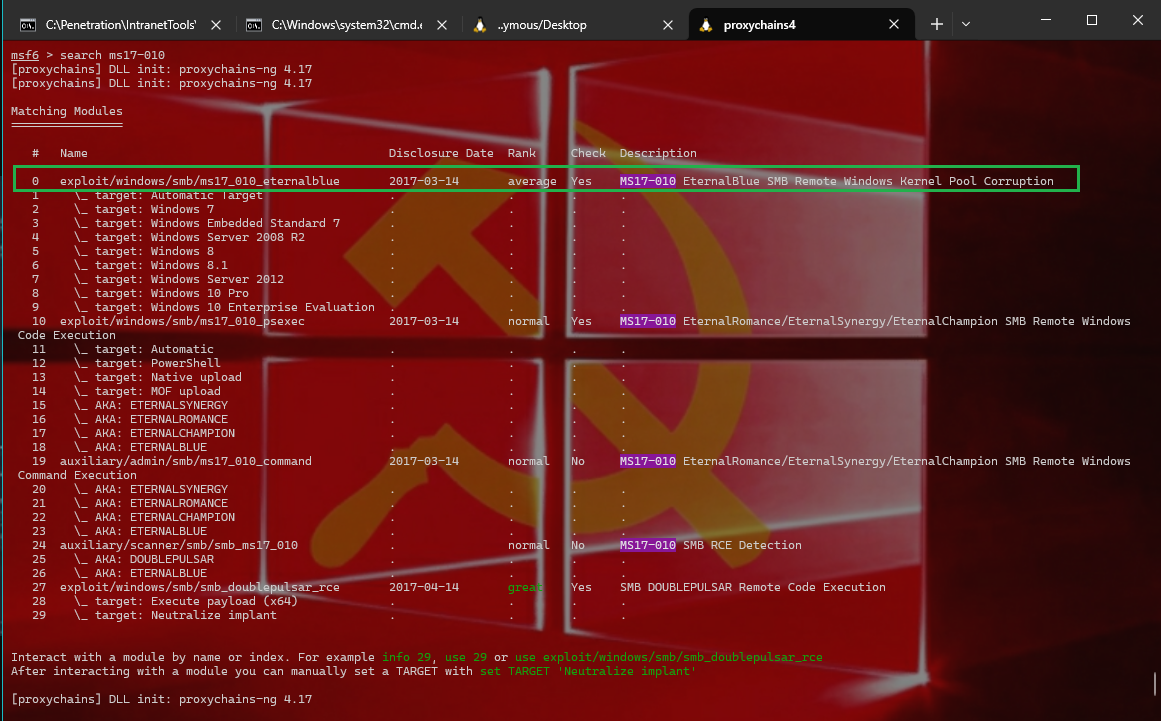Click the Linux penguin icon on Desktop tab
The image size is (1161, 721).
point(480,24)
